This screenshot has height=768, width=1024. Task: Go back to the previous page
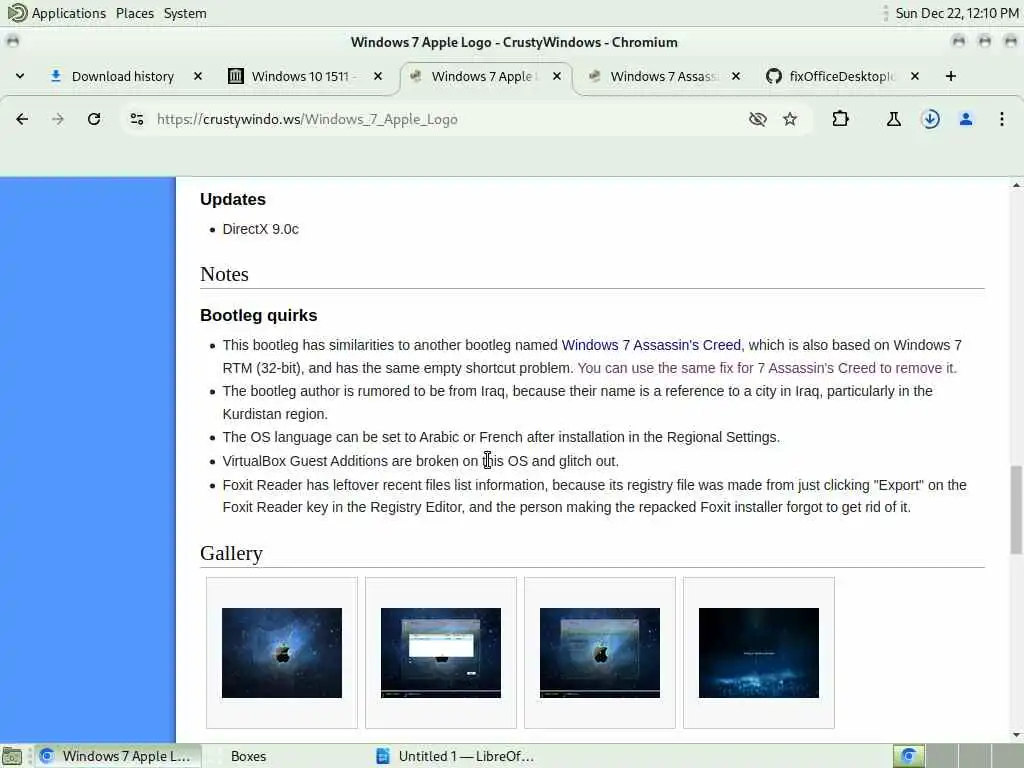(x=22, y=119)
